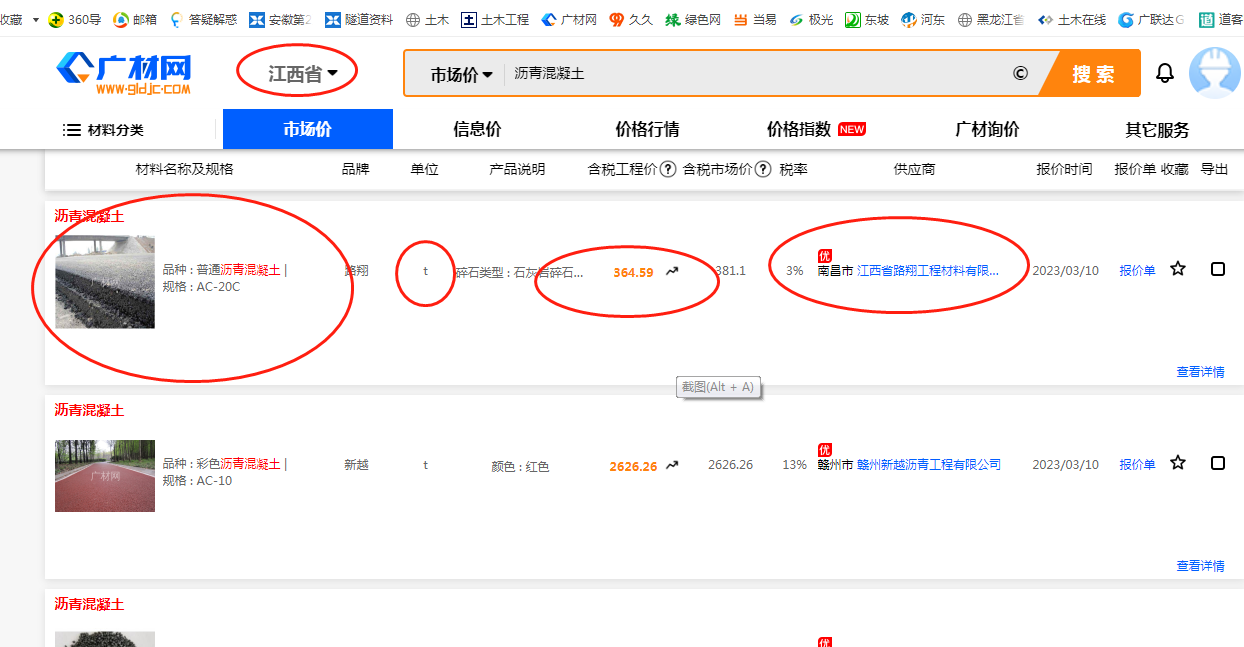Open supplier 赣州新越沥青工程有限公司 link
The image size is (1244, 647).
(x=929, y=464)
